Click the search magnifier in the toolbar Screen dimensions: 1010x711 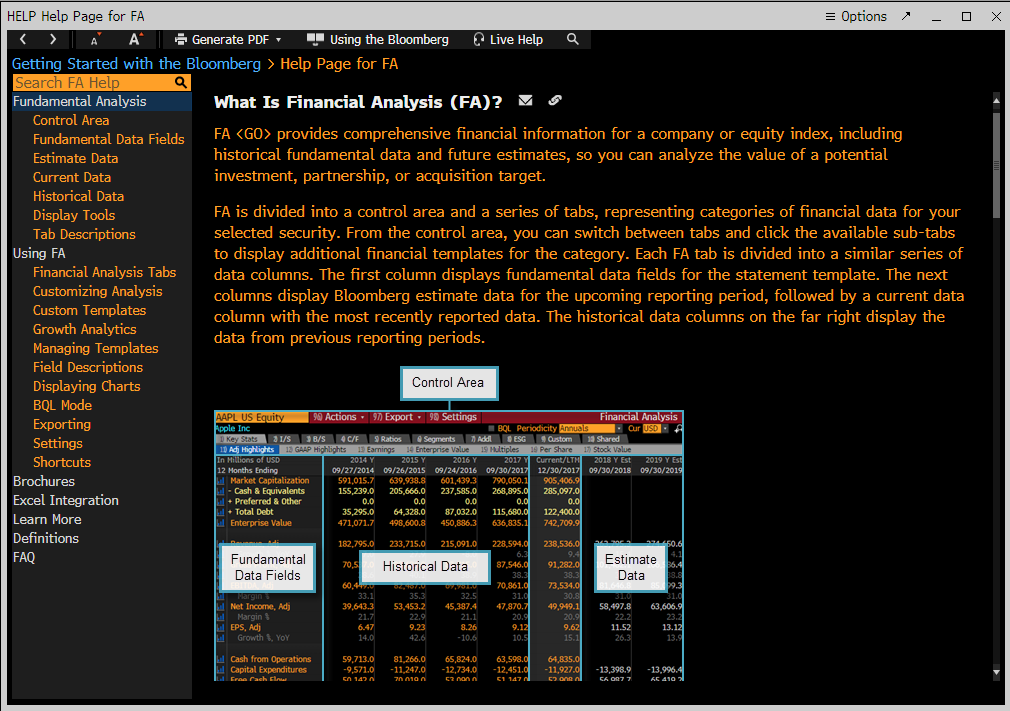click(573, 39)
